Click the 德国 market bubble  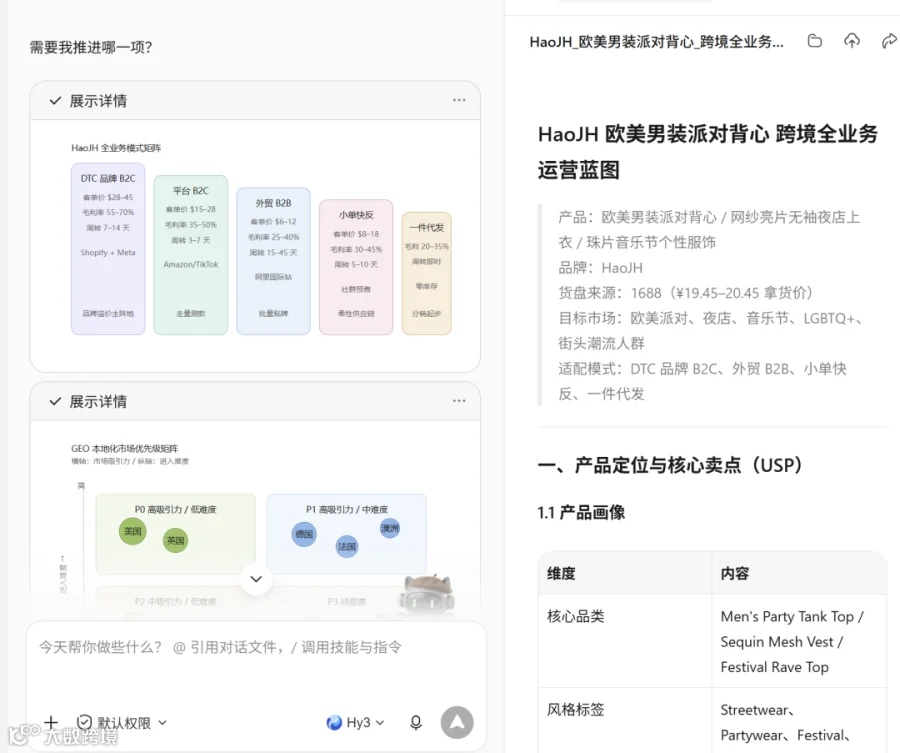pyautogui.click(x=304, y=534)
